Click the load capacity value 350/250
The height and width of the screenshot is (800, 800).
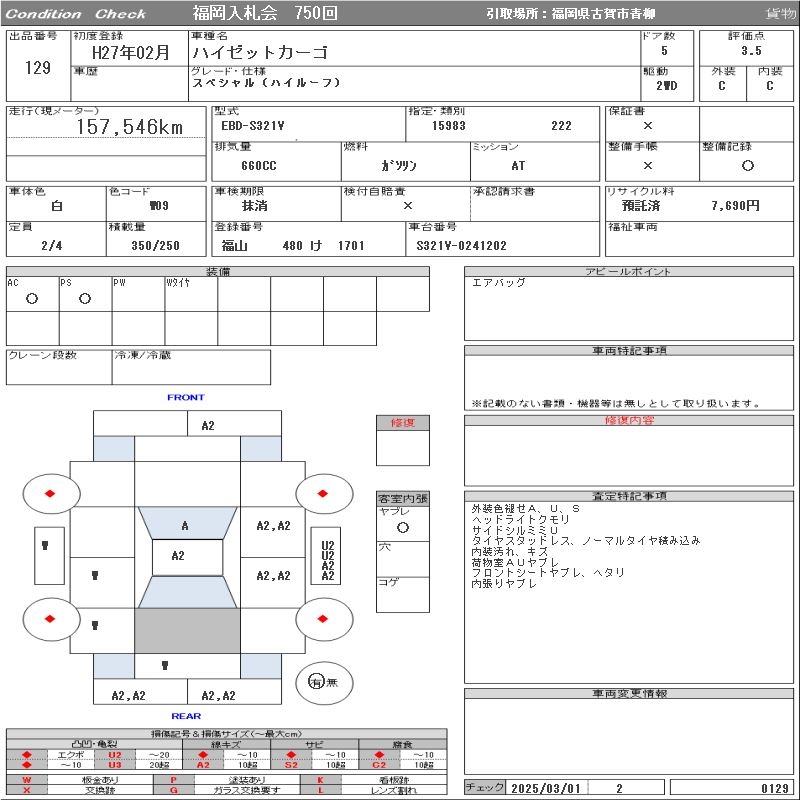[156, 245]
